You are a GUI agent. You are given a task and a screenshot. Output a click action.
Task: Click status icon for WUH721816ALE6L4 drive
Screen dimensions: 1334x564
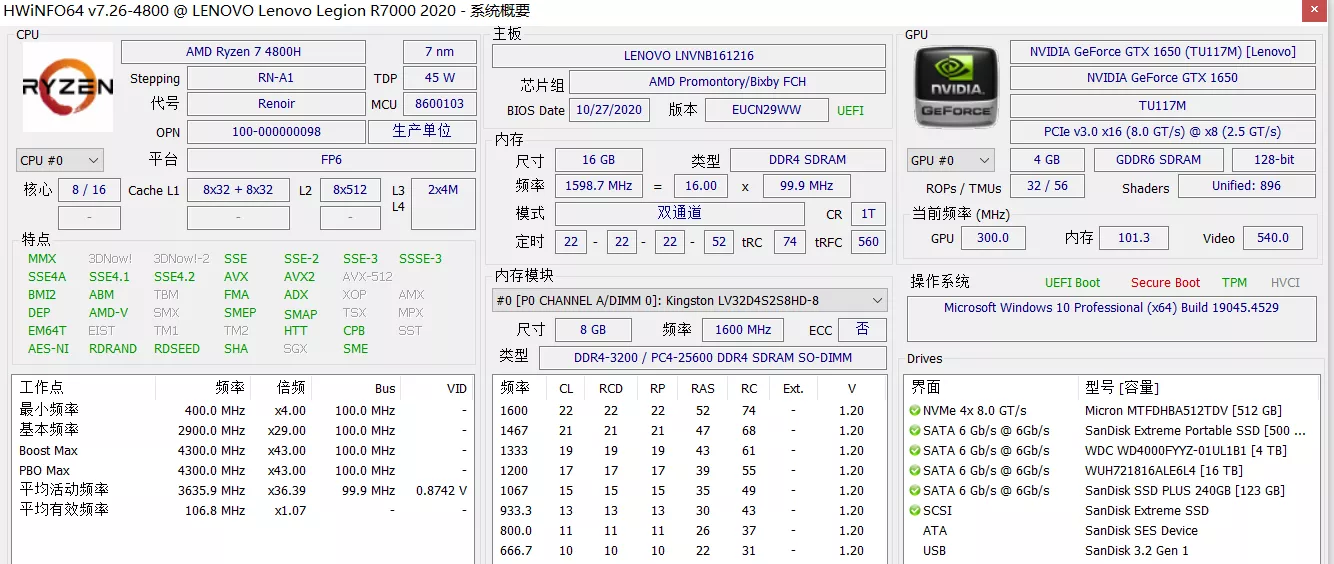915,471
